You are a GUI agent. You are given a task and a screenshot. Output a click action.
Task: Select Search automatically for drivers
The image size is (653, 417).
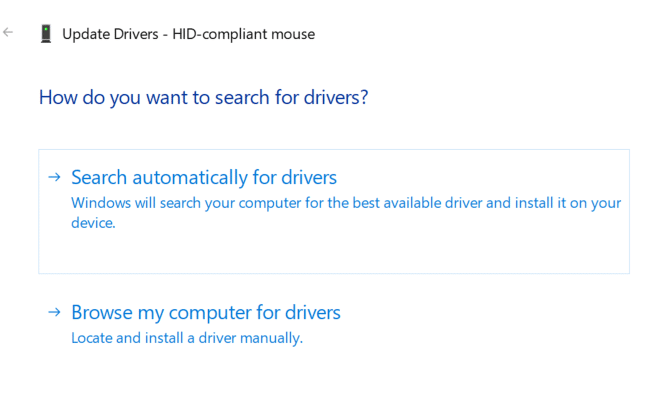(204, 178)
